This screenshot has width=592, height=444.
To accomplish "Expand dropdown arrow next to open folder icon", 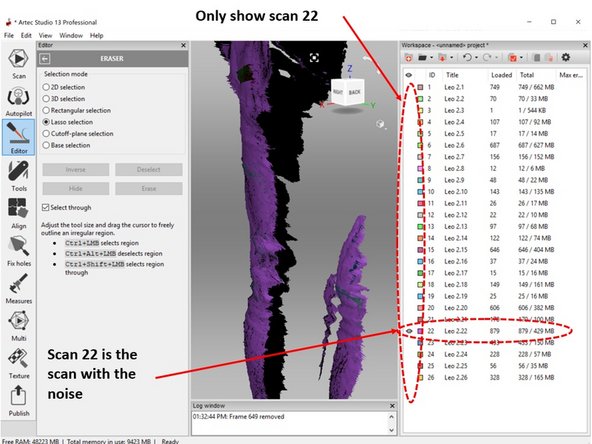I will pyautogui.click(x=432, y=58).
